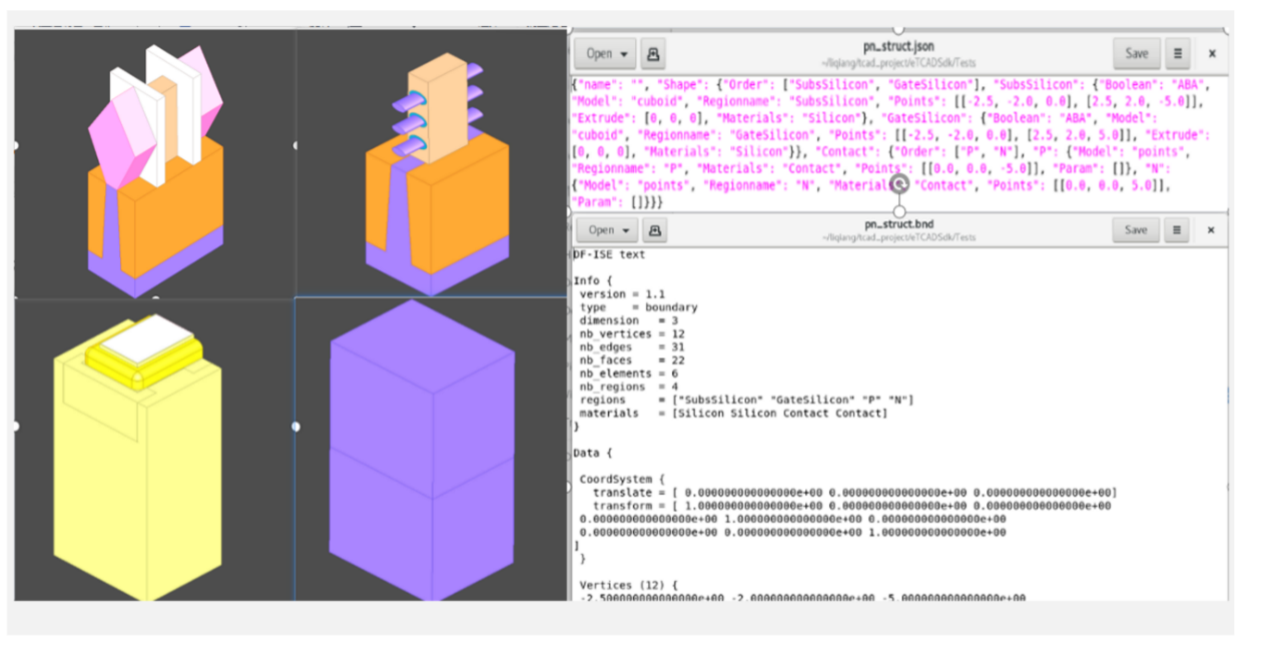This screenshot has height=656, width=1274.
Task: Click the final JSON line '"Param": []}}}'
Action: tap(616, 202)
